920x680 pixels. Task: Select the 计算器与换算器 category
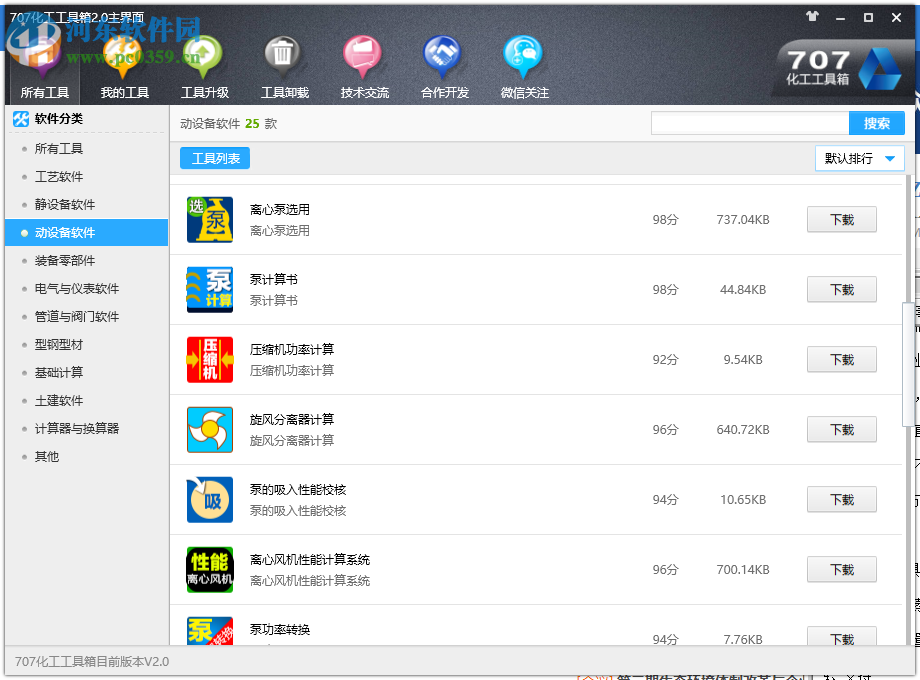[x=86, y=429]
